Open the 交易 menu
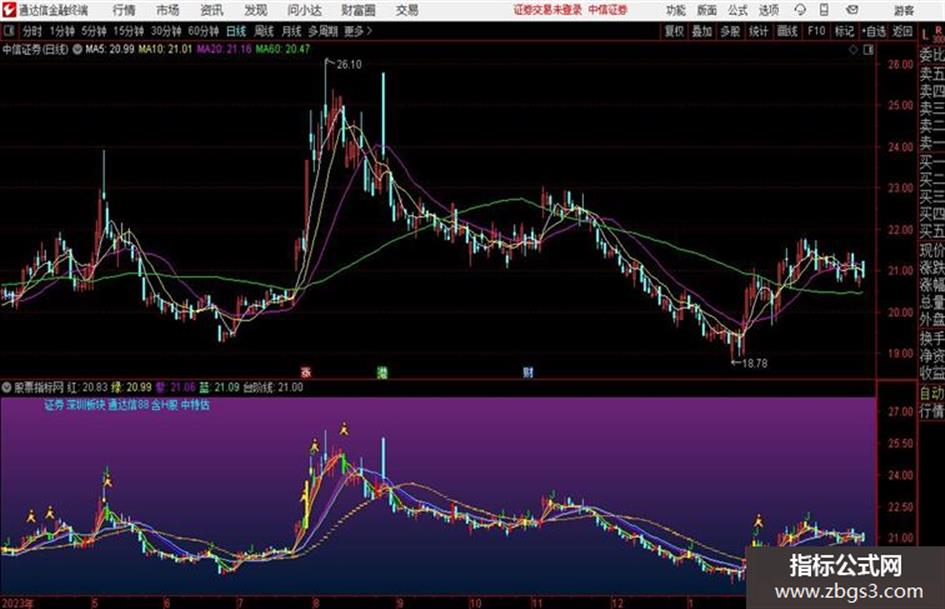The height and width of the screenshot is (609, 945). [x=407, y=10]
